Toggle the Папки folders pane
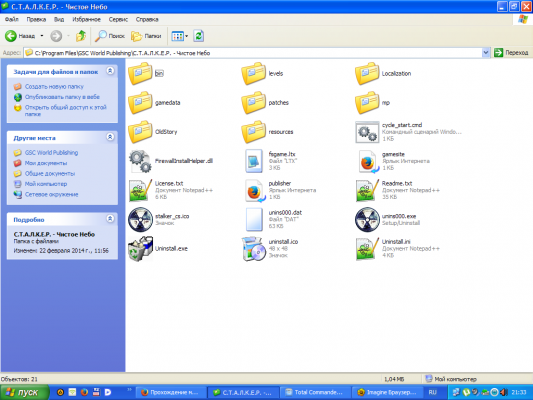Screen dimensions: 533x400 pos(146,36)
